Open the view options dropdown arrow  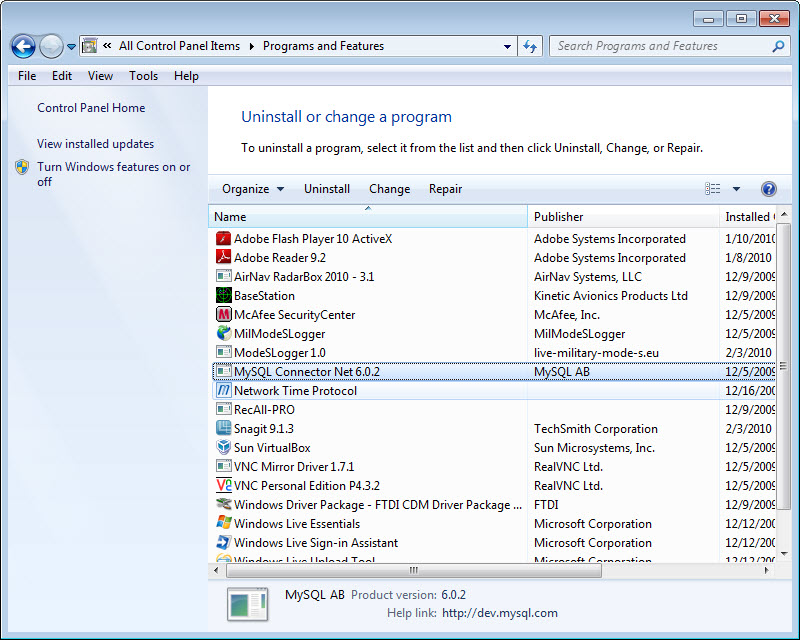pos(736,189)
